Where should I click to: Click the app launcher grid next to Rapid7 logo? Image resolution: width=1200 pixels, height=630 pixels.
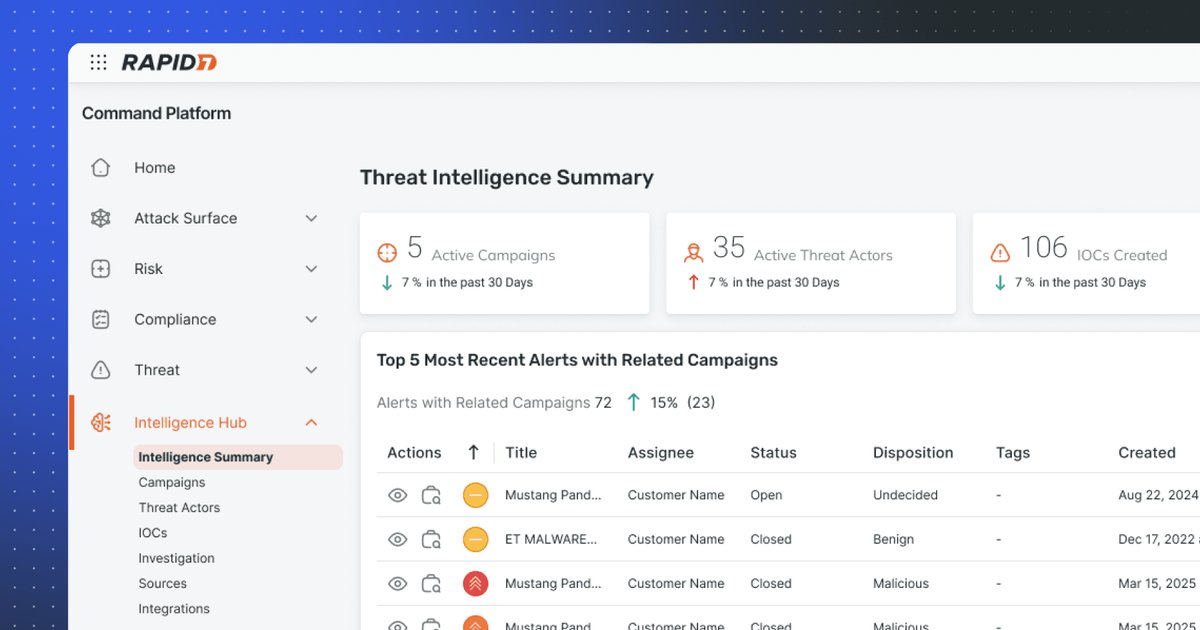[98, 61]
